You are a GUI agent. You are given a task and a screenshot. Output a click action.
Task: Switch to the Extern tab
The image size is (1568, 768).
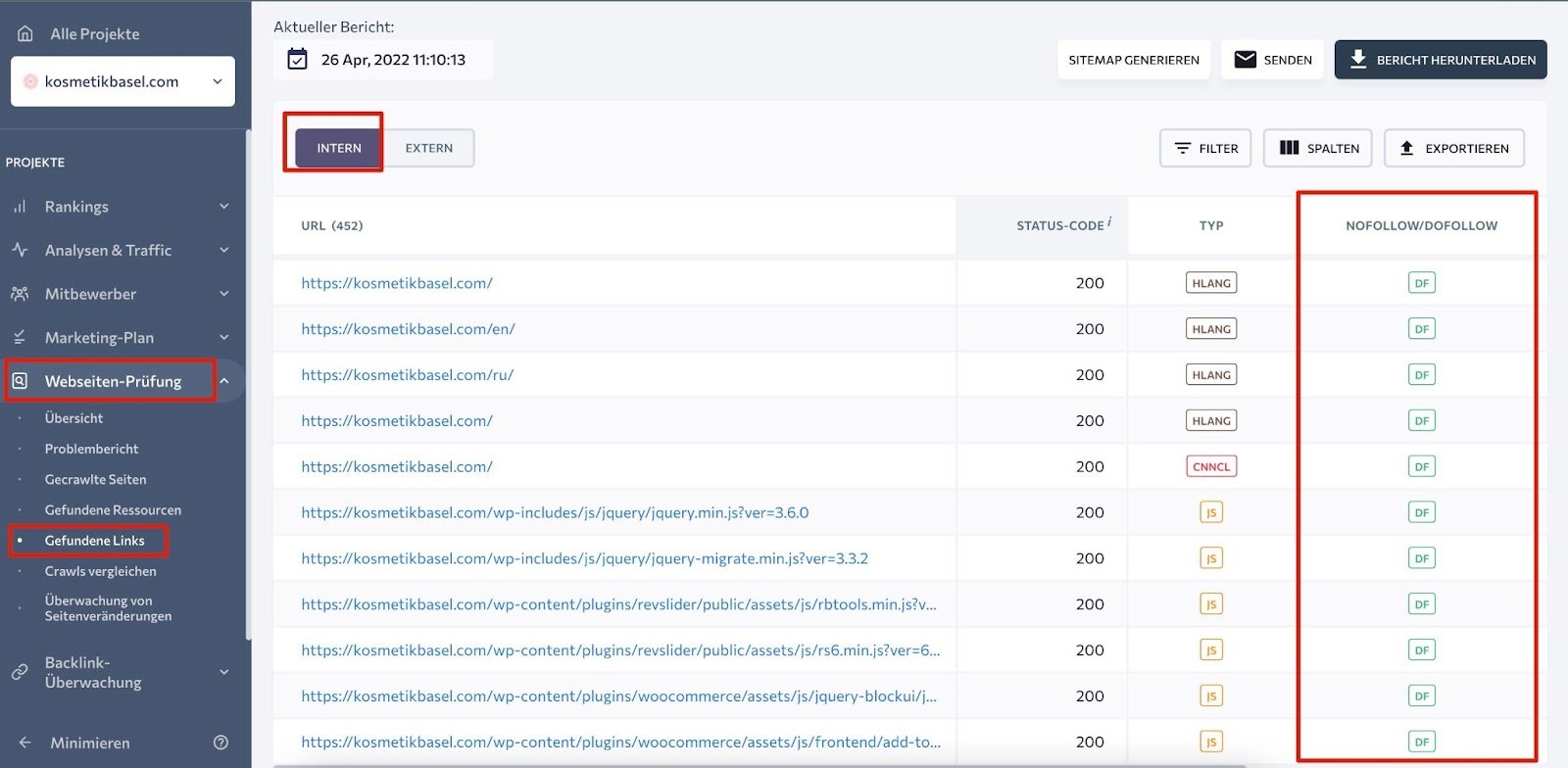[x=429, y=148]
